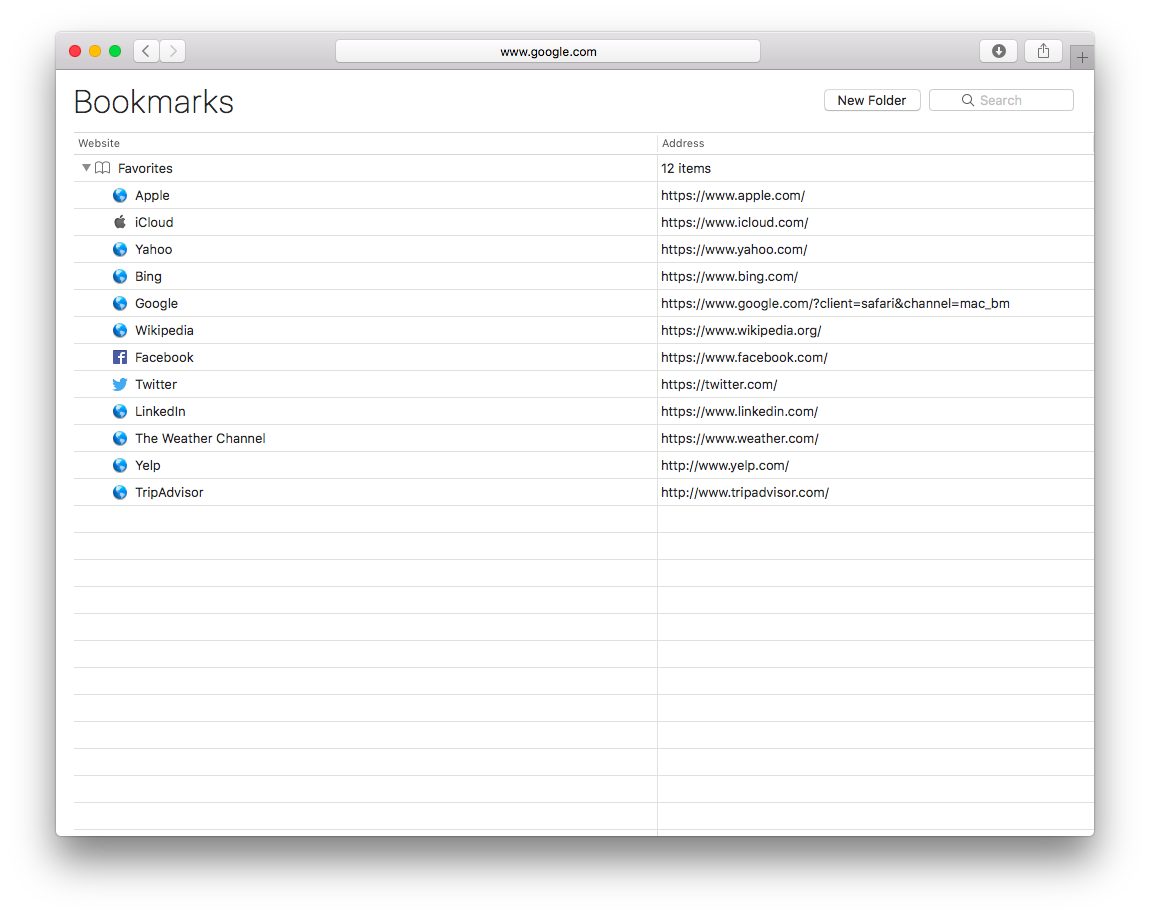This screenshot has height=916, width=1150.
Task: Focus the bookmarks Search field
Action: 1001,100
